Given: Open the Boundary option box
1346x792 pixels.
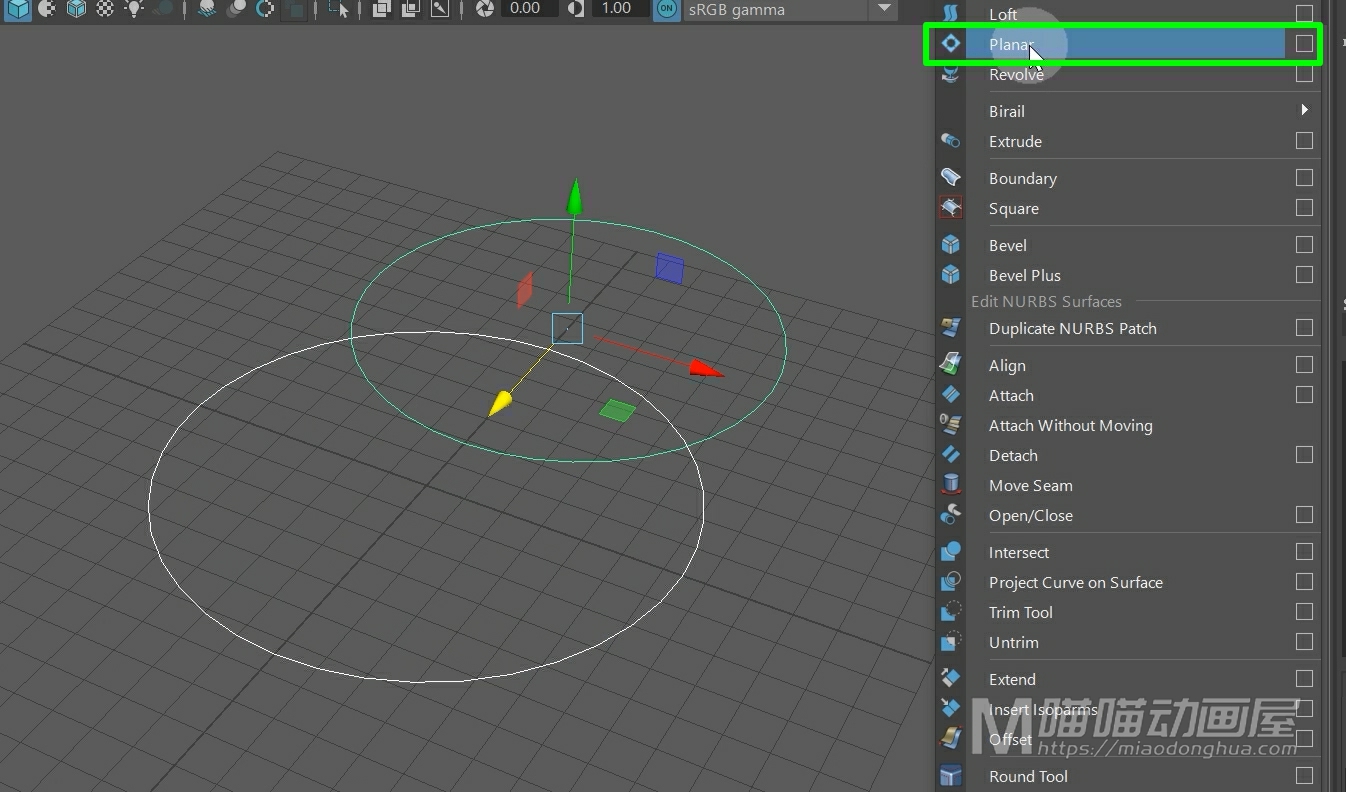Looking at the screenshot, I should (x=1304, y=177).
